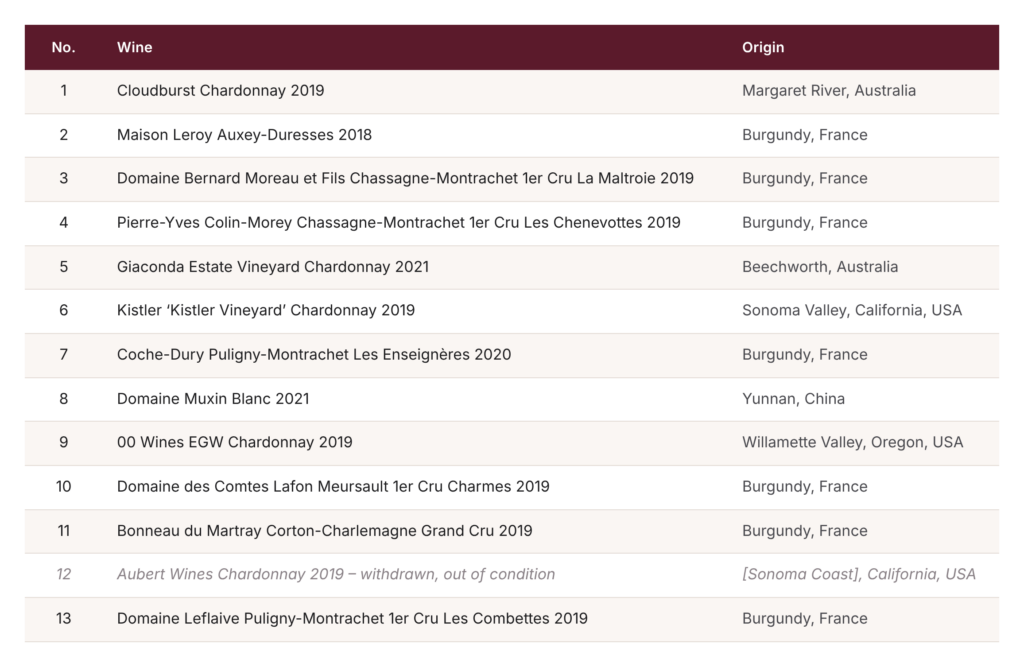Select 'Willamette Valley, Oregon, USA' origin
This screenshot has width=1024, height=667.
(852, 442)
